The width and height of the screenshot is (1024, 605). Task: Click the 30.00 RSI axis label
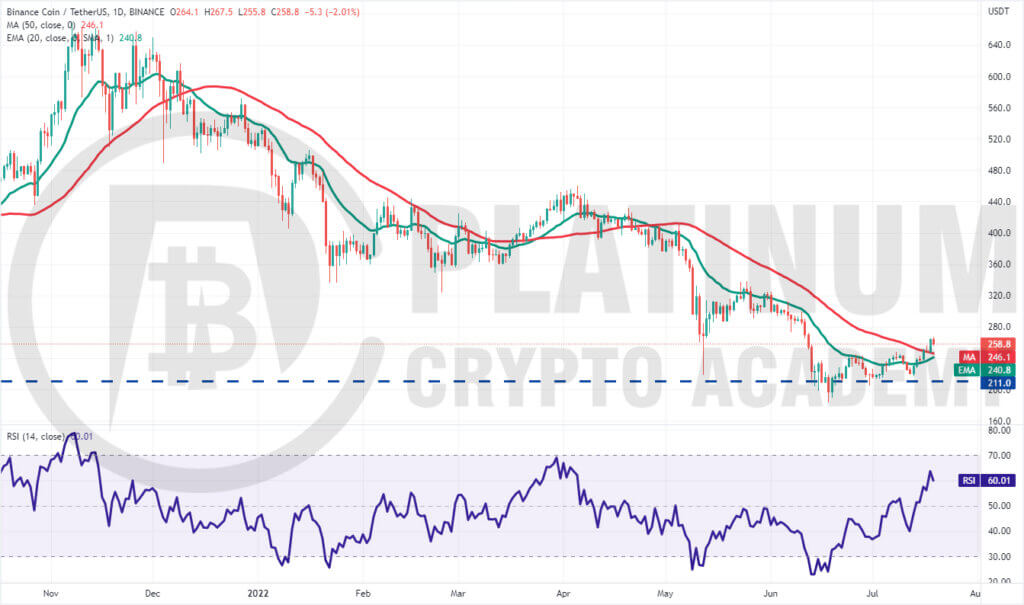999,557
